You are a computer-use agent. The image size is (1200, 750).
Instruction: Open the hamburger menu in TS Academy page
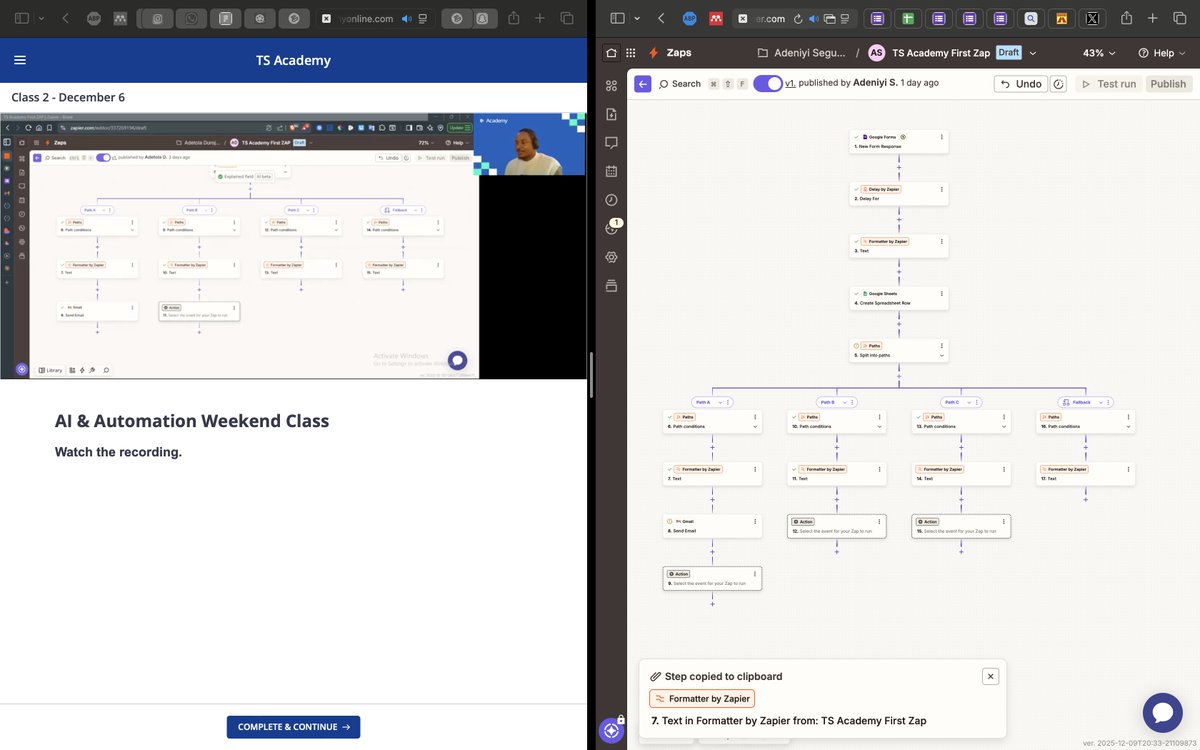[x=20, y=60]
